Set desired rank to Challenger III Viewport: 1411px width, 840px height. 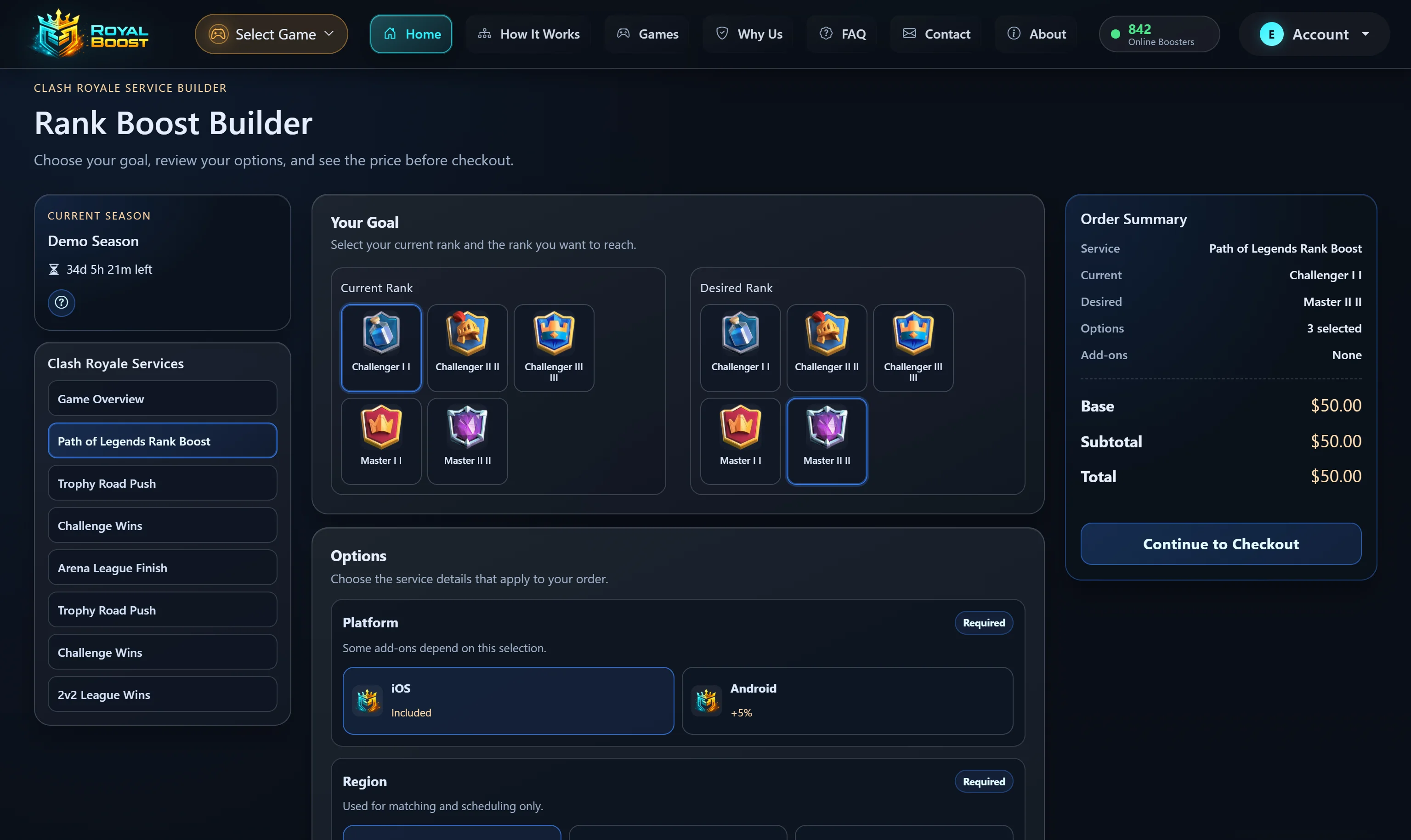tap(913, 348)
